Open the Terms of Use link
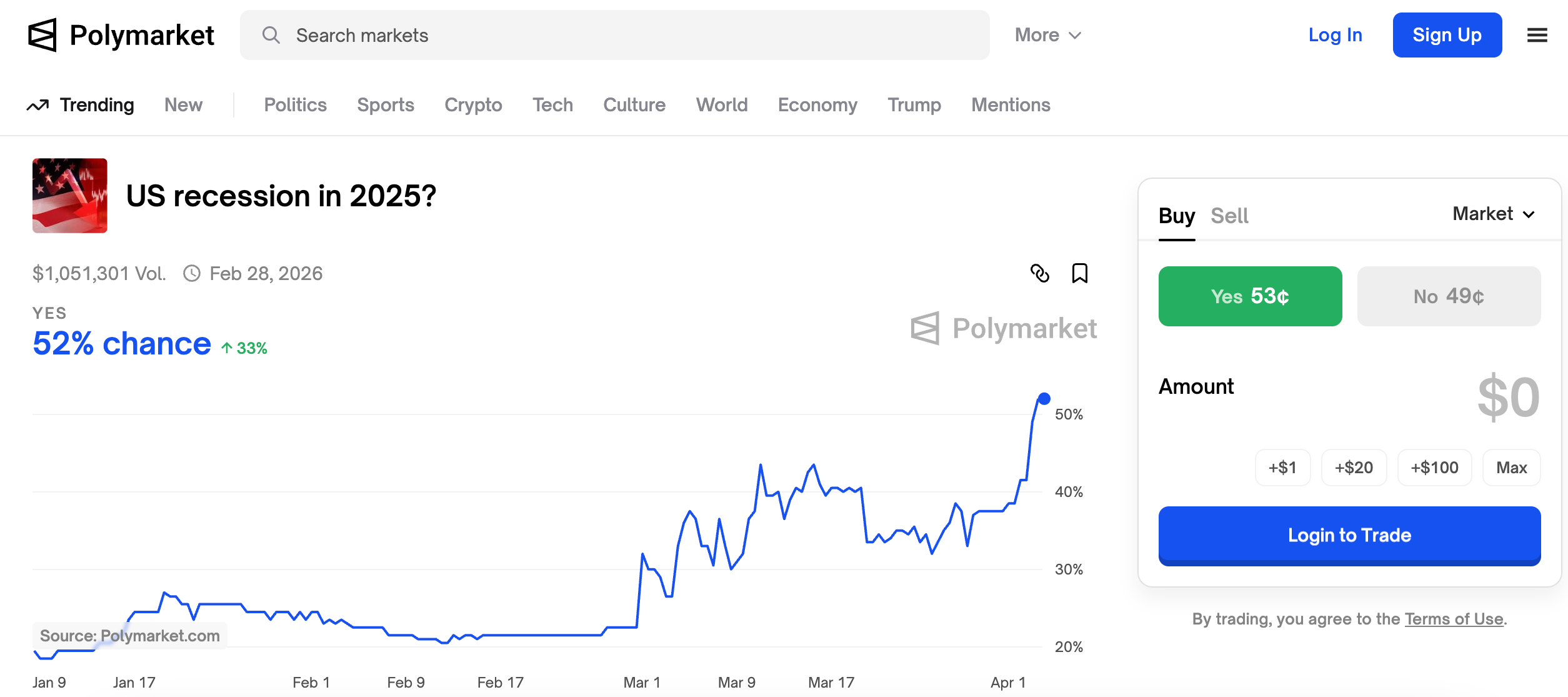This screenshot has height=697, width=1568. coord(1454,618)
